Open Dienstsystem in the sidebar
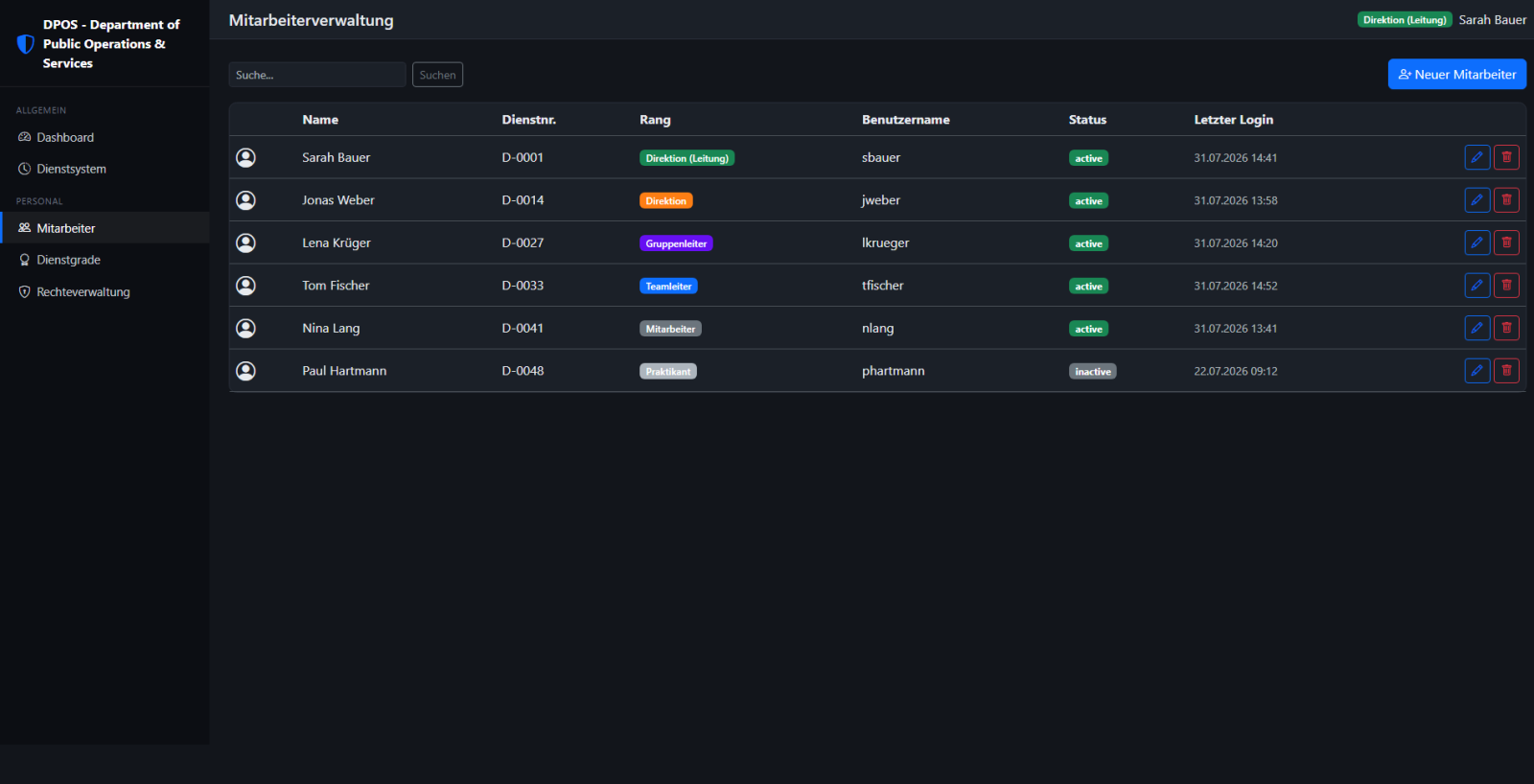Viewport: 1534px width, 784px height. tap(105, 169)
